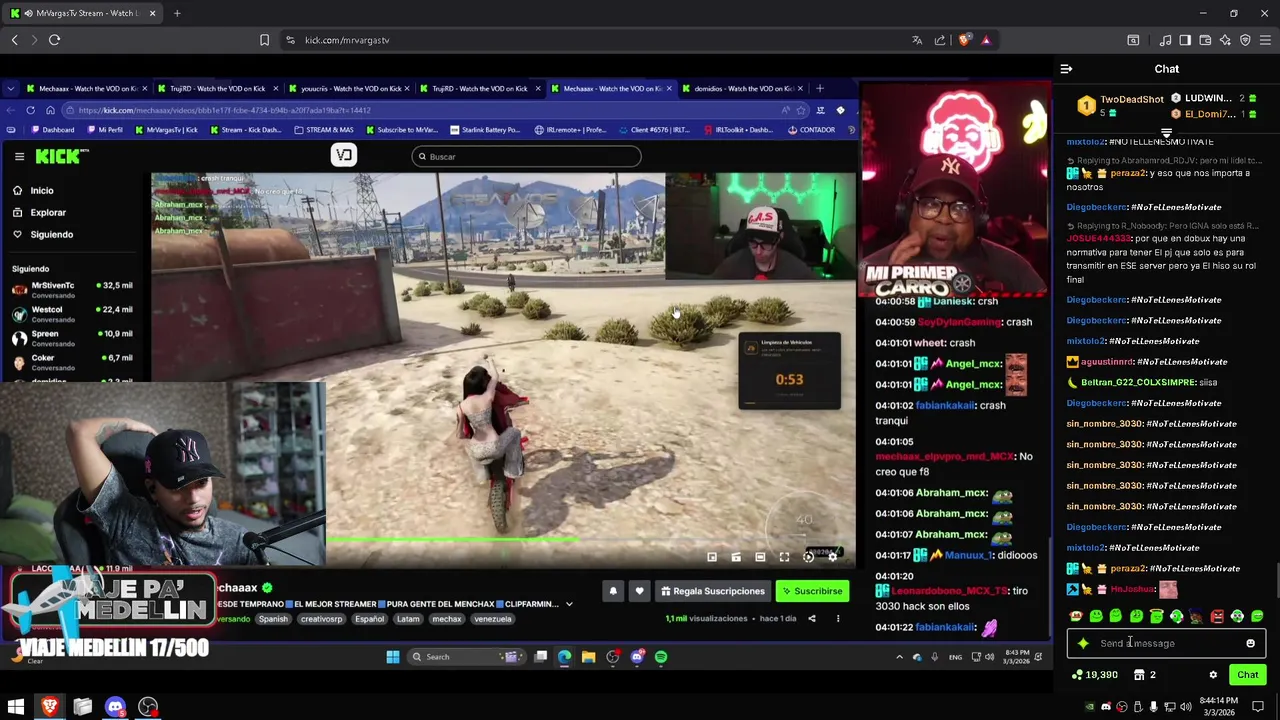The width and height of the screenshot is (1280, 720).
Task: Open Spreen followed channel
Action: (72, 338)
